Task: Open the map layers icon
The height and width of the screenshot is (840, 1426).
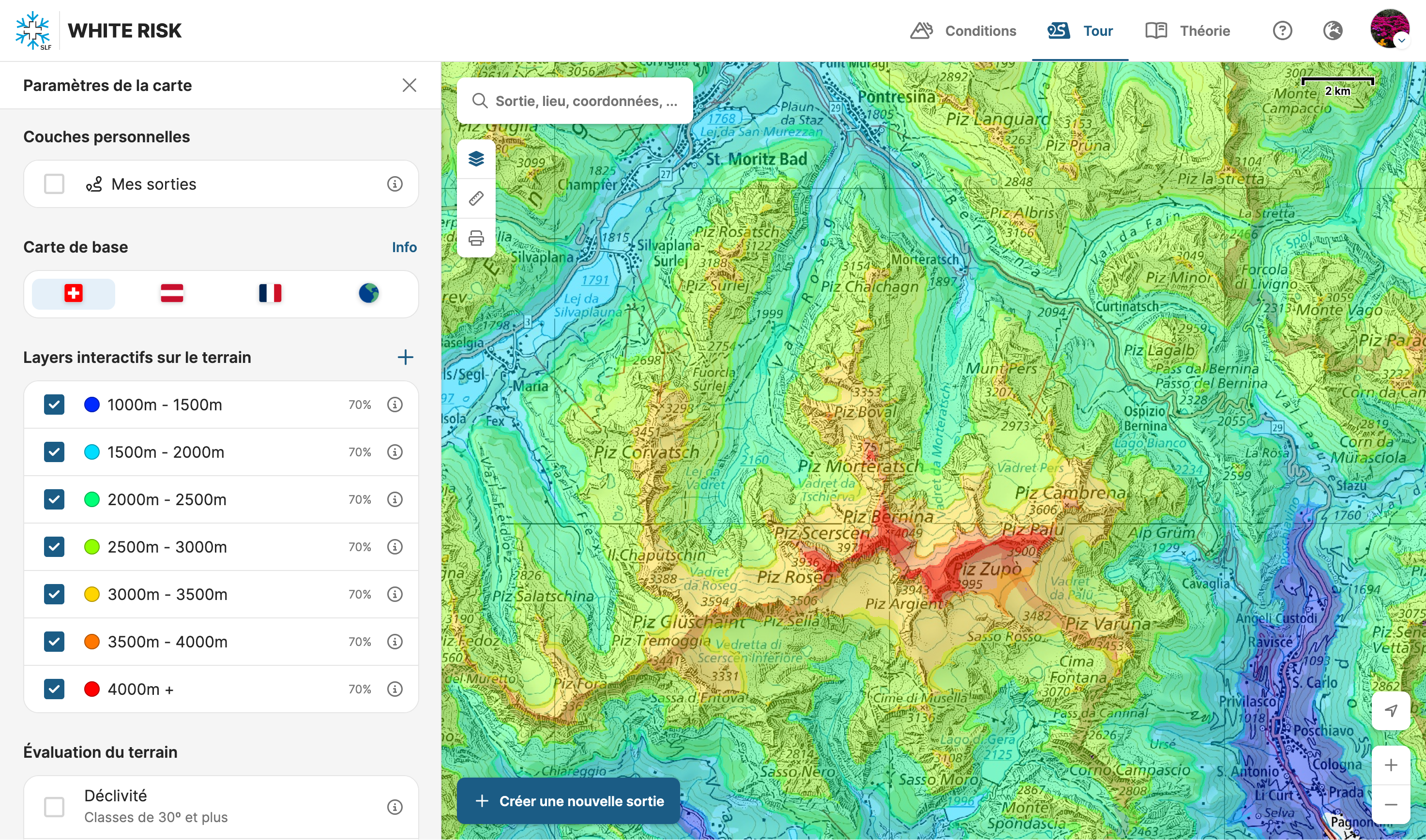Action: 476,159
